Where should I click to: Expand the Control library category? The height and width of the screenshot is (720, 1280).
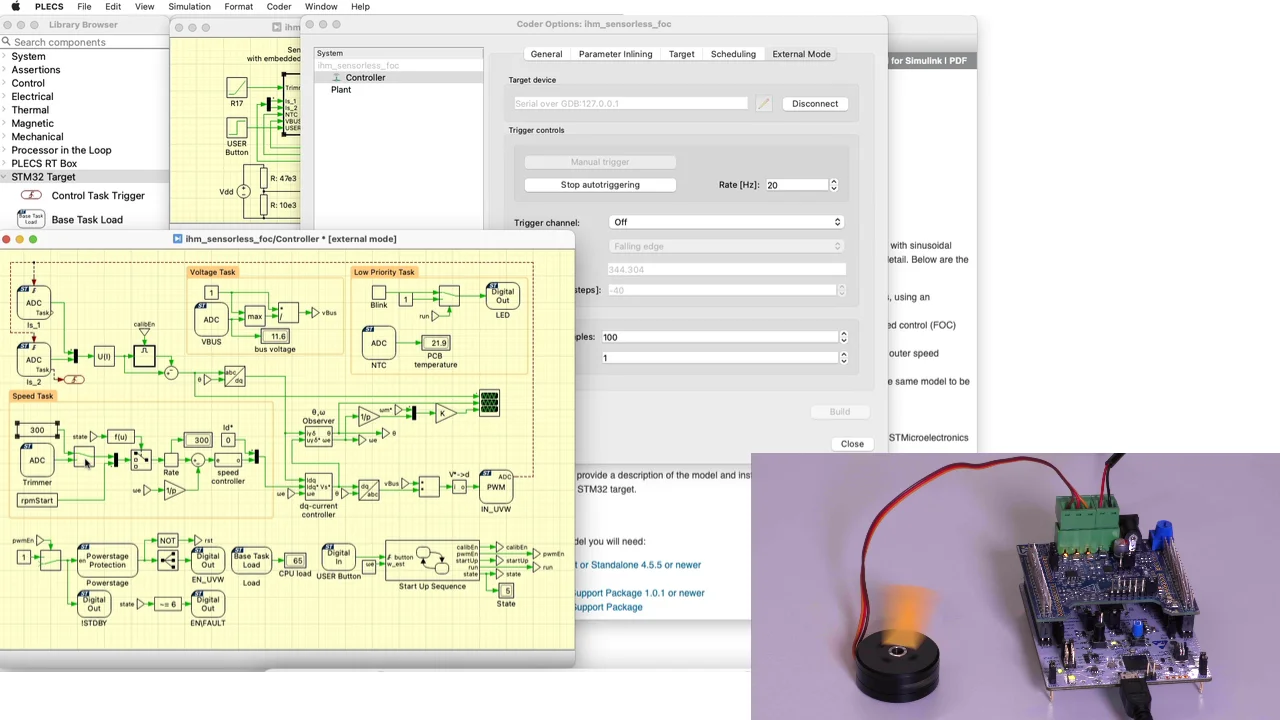28,83
